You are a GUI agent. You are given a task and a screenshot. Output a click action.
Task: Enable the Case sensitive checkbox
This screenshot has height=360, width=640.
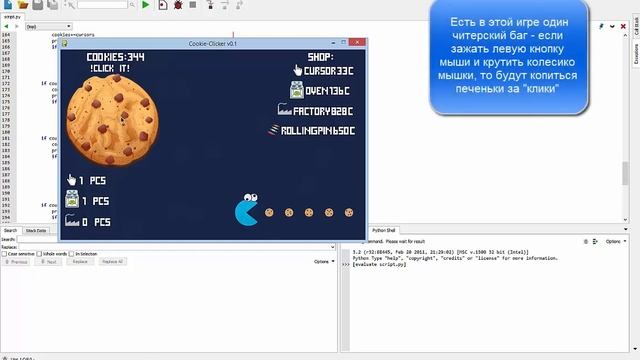coord(4,254)
